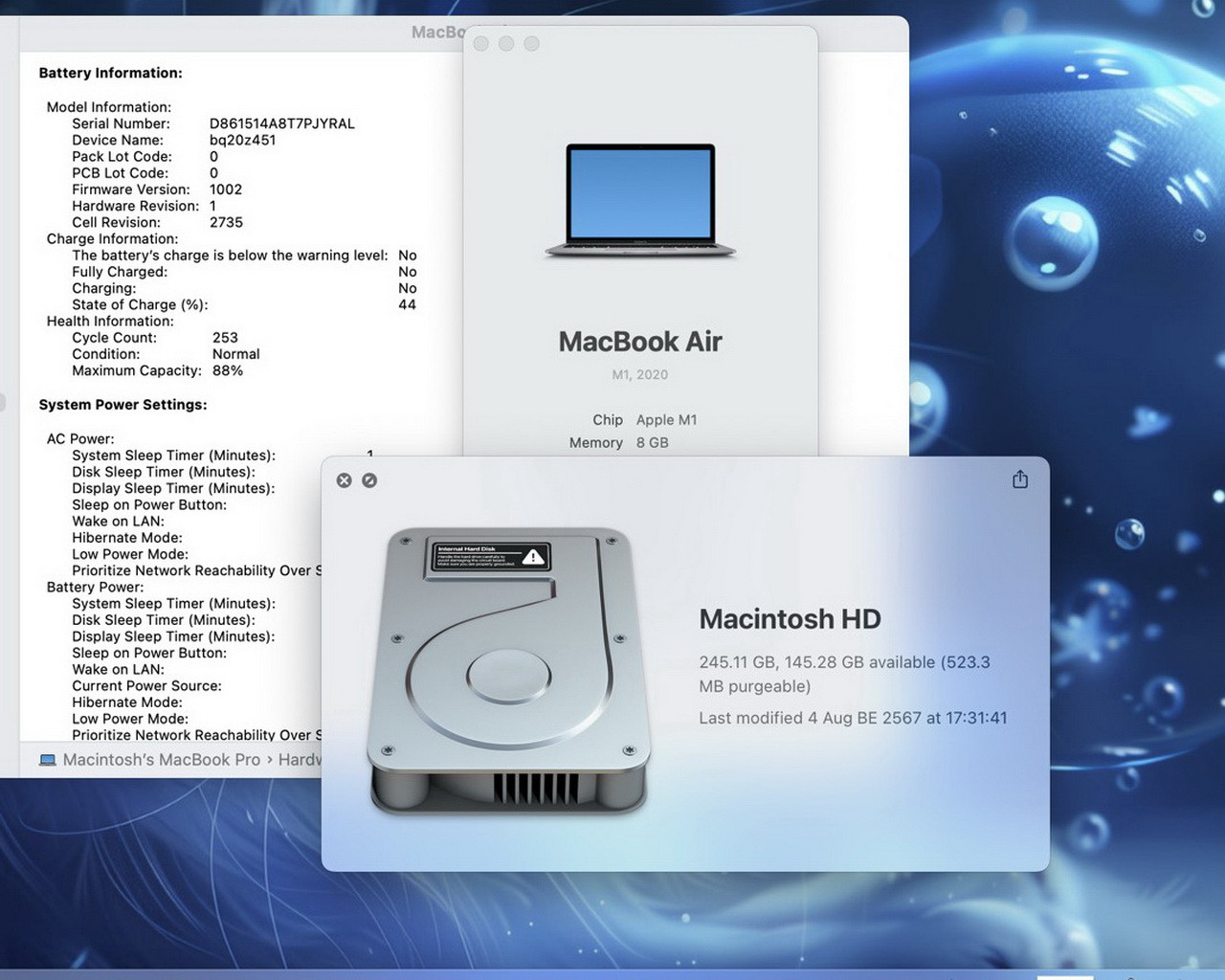The image size is (1225, 980).
Task: Close the Macintosh HD Quick Look panel
Action: coord(345,480)
